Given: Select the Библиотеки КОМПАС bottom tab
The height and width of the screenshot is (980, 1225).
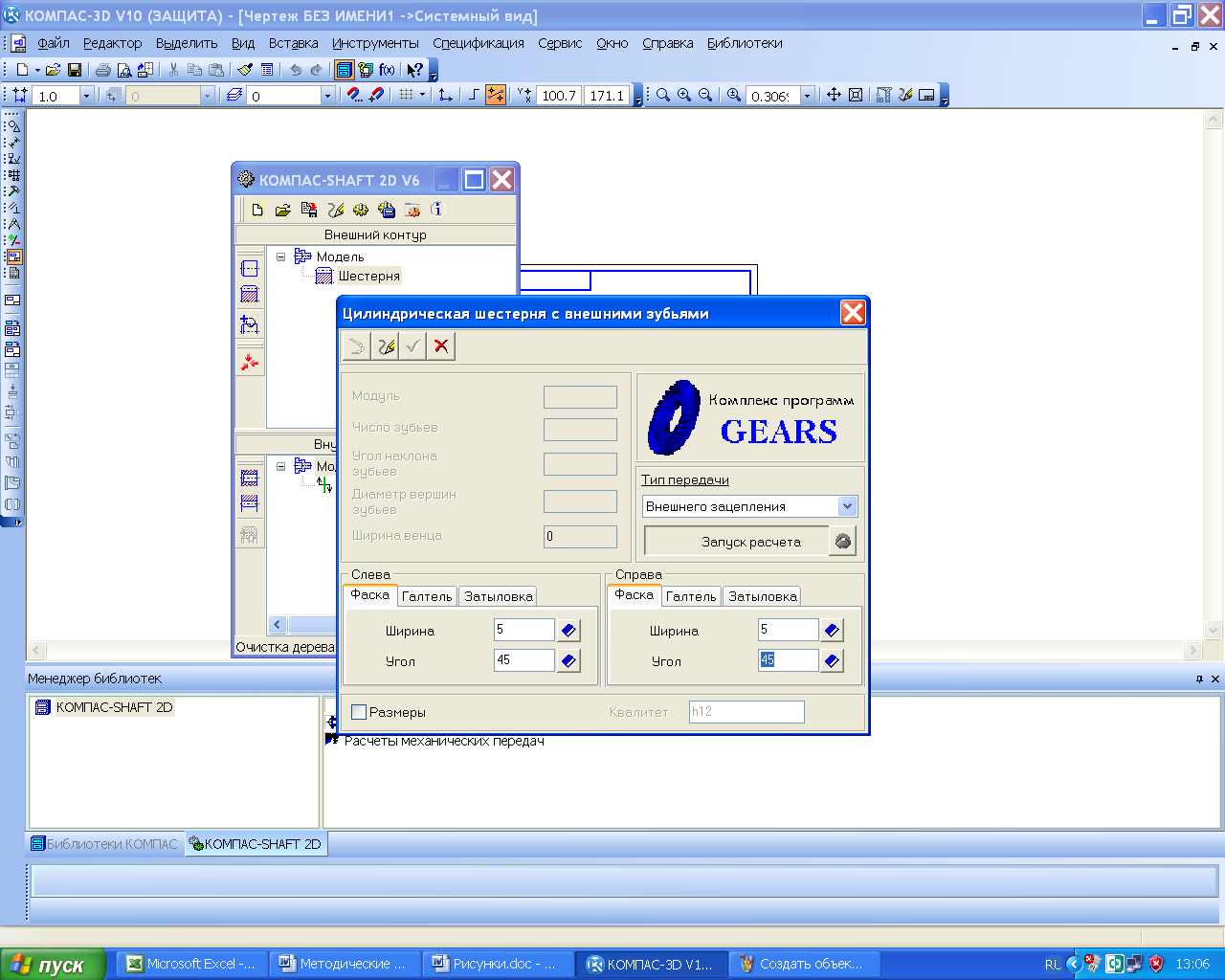Looking at the screenshot, I should [104, 844].
